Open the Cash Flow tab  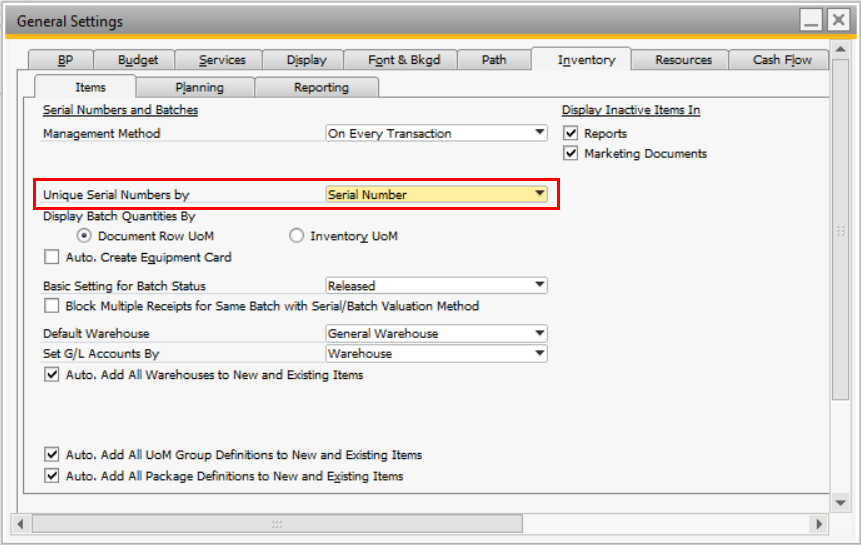click(782, 60)
